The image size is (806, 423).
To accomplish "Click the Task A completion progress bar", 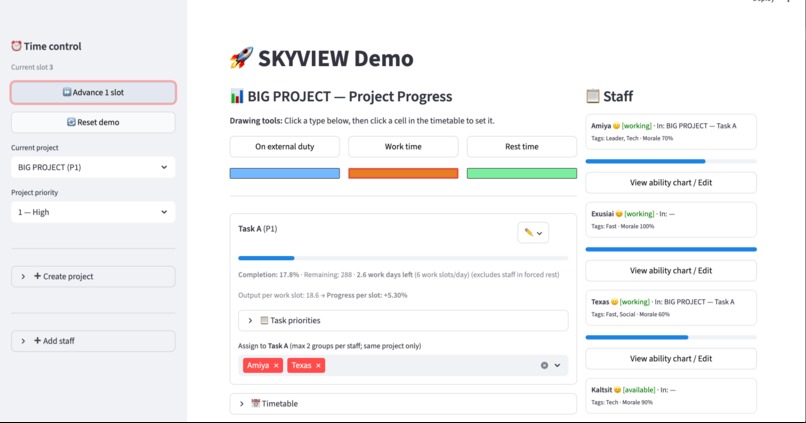I will click(x=403, y=258).
